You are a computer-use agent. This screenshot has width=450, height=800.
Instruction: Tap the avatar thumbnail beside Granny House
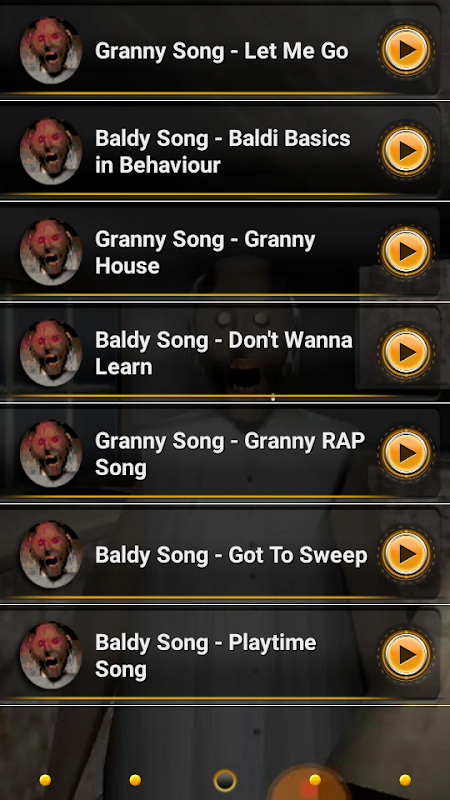[x=51, y=252]
